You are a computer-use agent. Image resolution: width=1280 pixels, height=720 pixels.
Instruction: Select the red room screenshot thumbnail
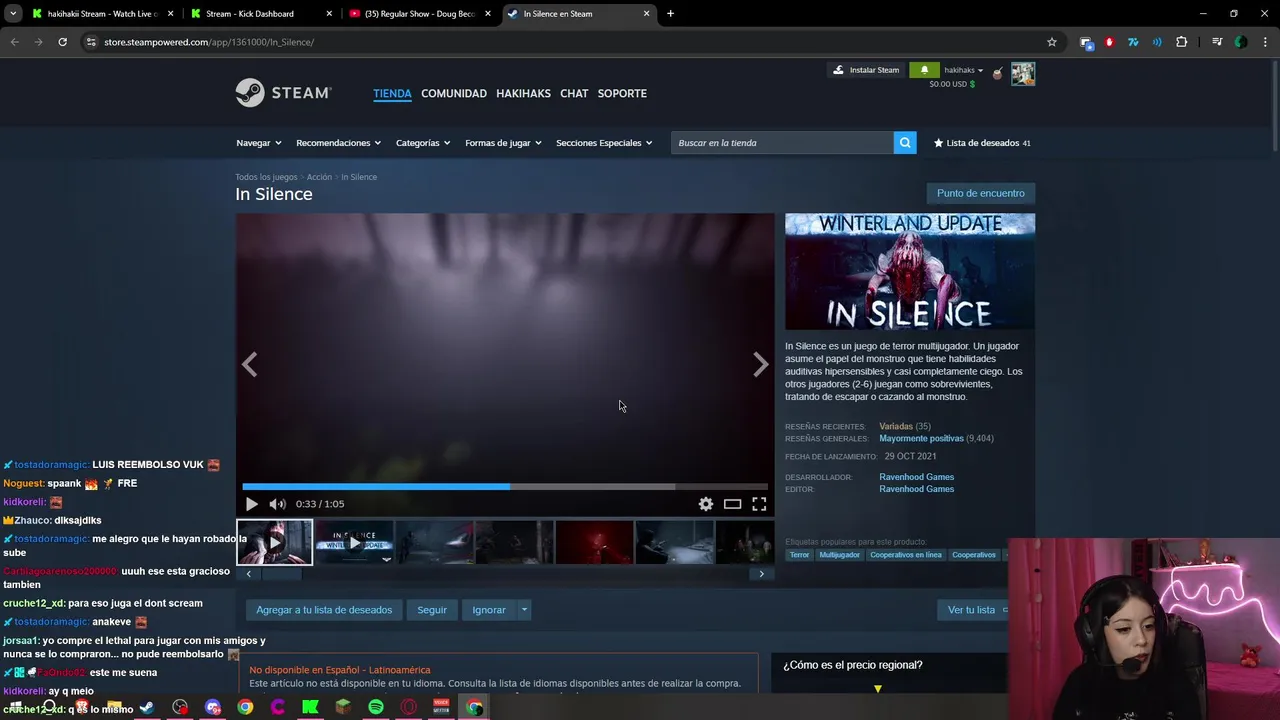pos(594,542)
